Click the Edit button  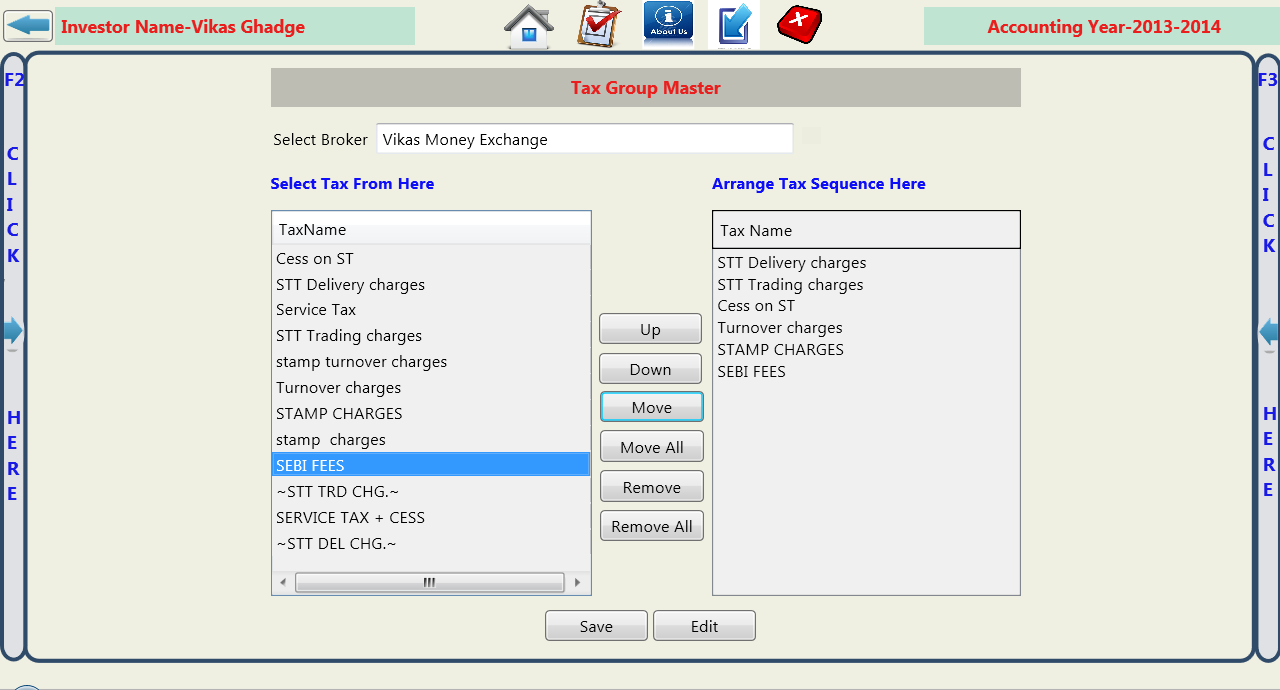tap(704, 626)
